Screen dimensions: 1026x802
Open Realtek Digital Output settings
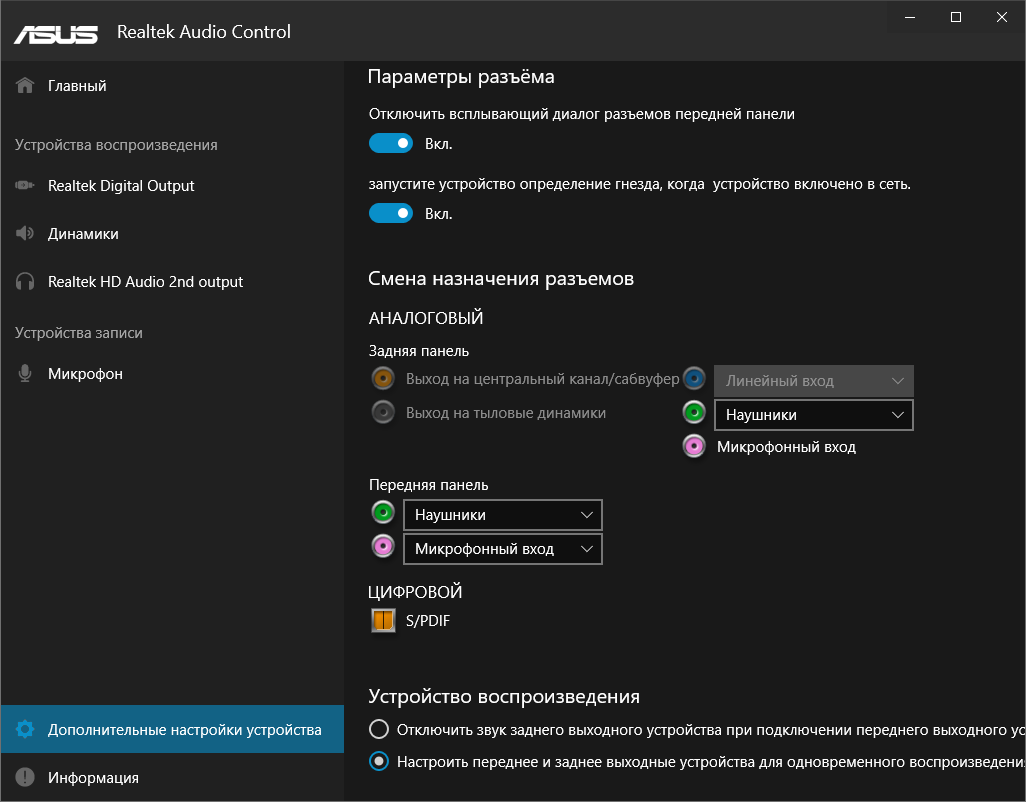point(172,185)
